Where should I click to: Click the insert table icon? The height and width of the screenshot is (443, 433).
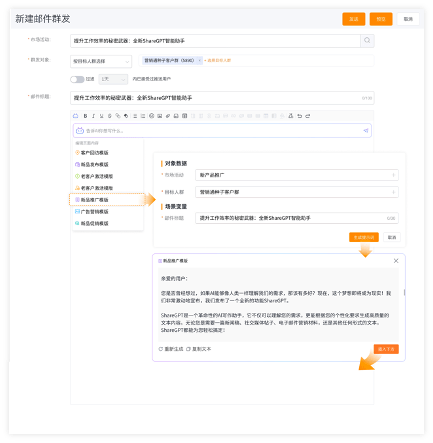click(x=185, y=116)
